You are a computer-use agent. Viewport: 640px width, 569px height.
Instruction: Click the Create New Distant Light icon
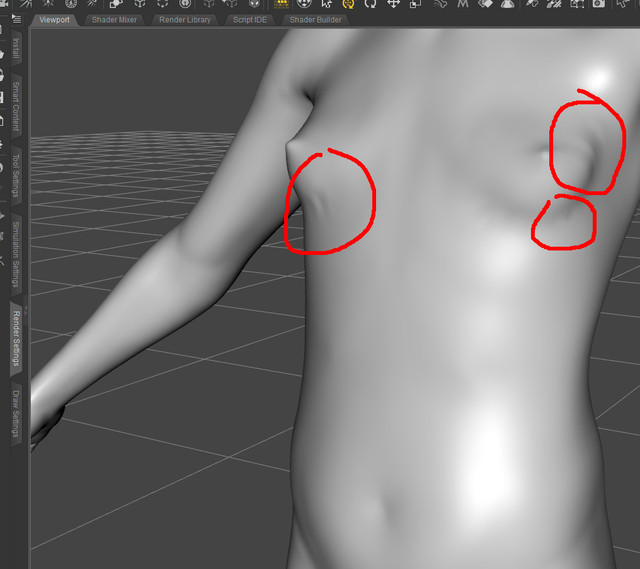[x=25, y=4]
